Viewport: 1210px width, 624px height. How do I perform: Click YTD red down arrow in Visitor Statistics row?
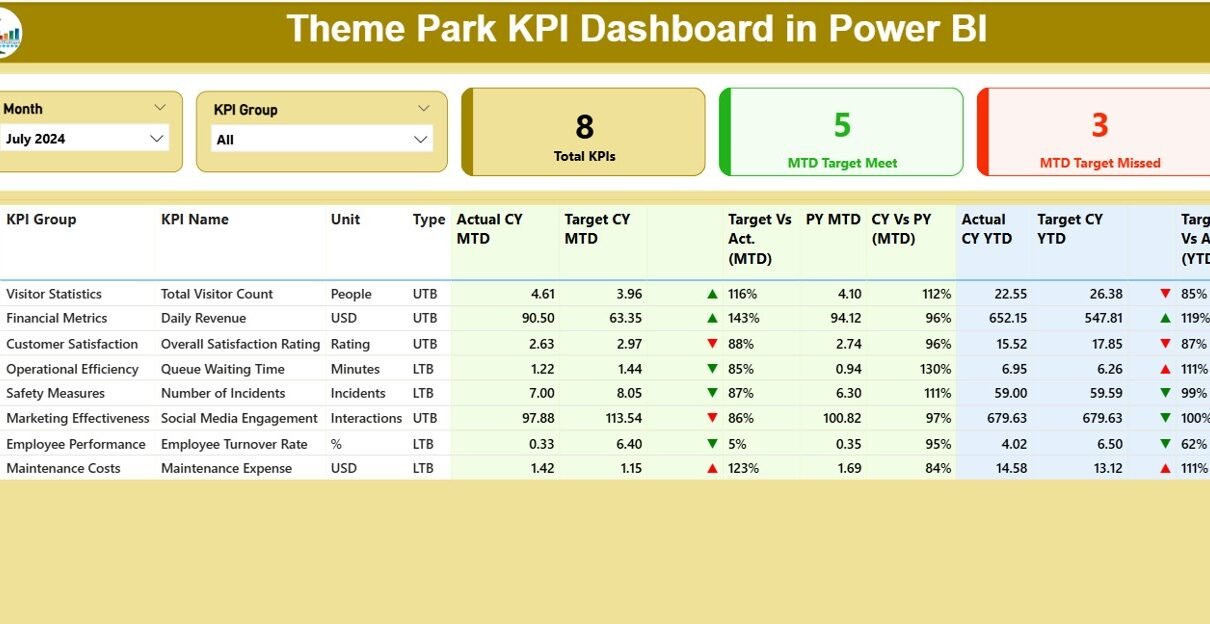pos(1165,294)
